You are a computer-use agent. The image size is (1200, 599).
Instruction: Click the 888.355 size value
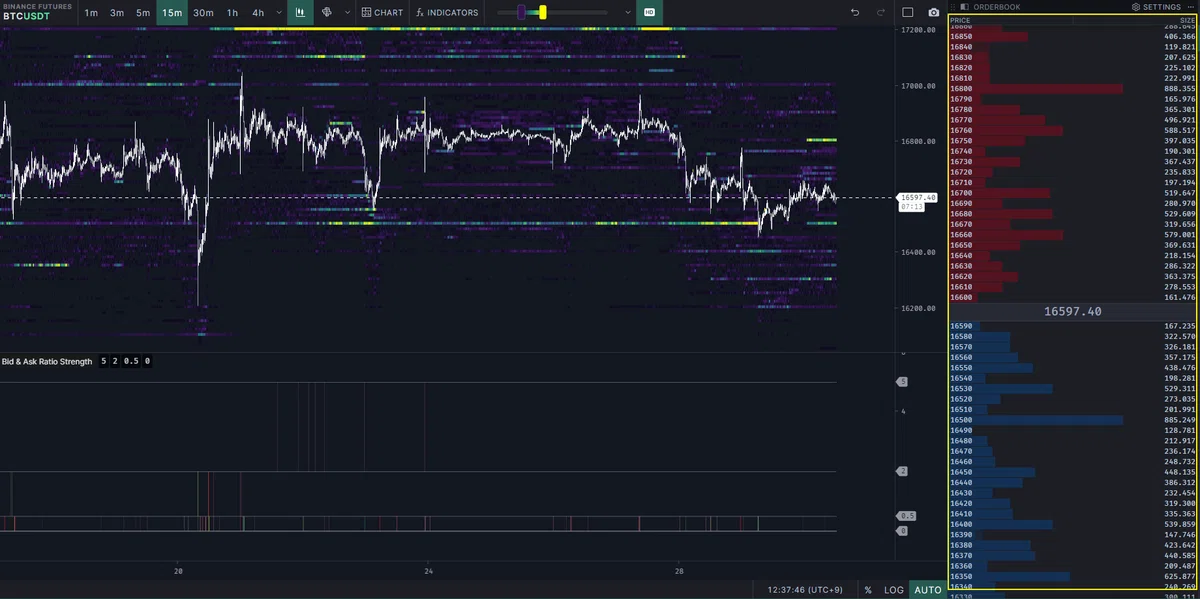[1180, 89]
